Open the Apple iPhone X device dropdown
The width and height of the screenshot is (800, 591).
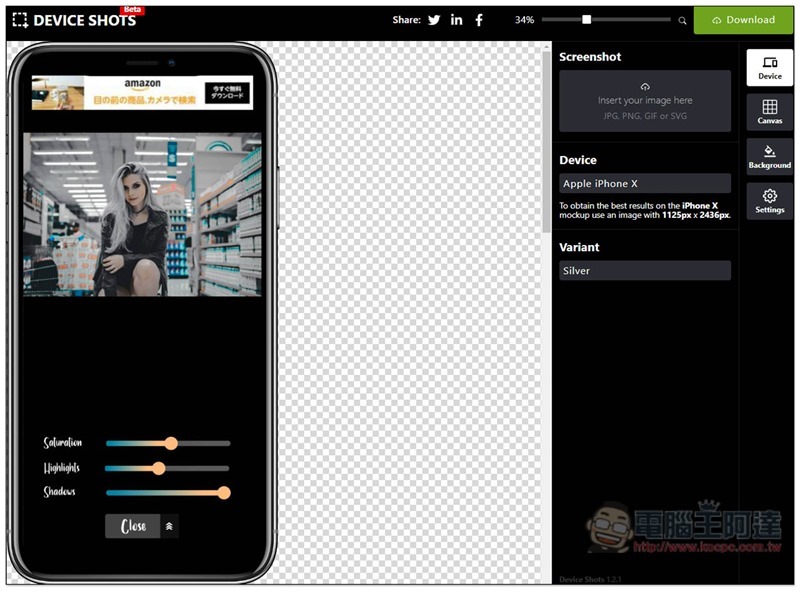645,184
